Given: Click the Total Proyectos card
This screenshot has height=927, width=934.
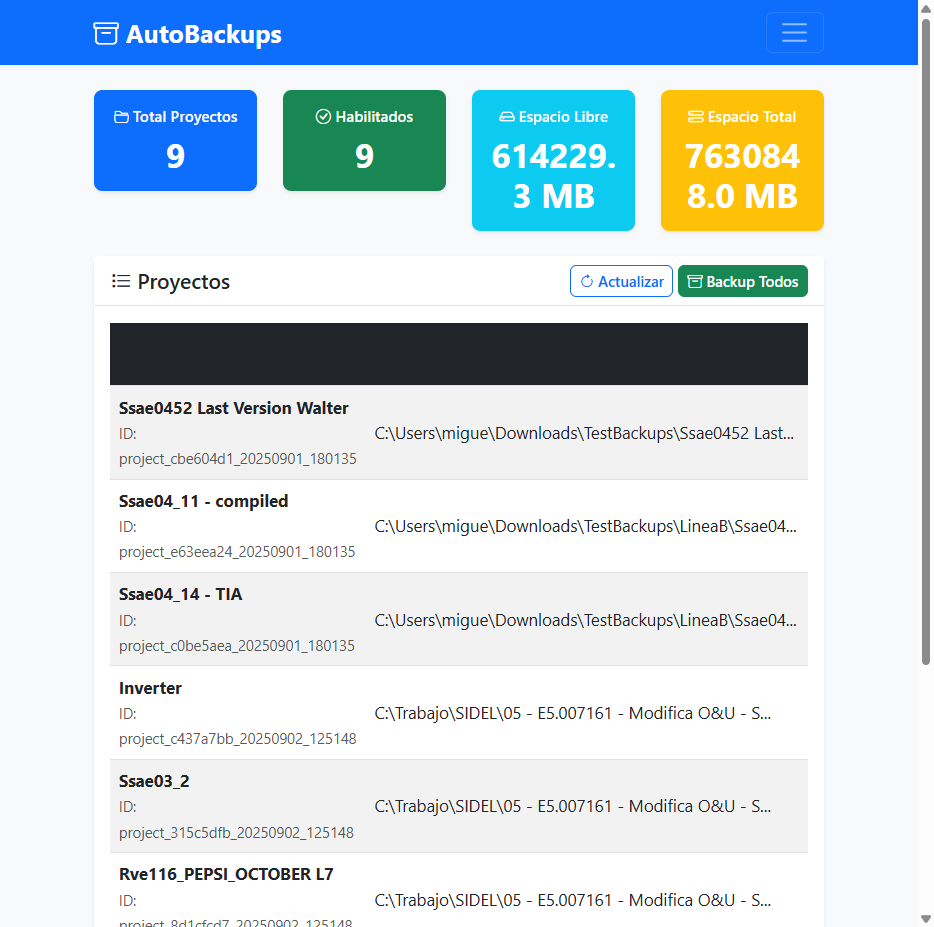Looking at the screenshot, I should click(x=175, y=141).
